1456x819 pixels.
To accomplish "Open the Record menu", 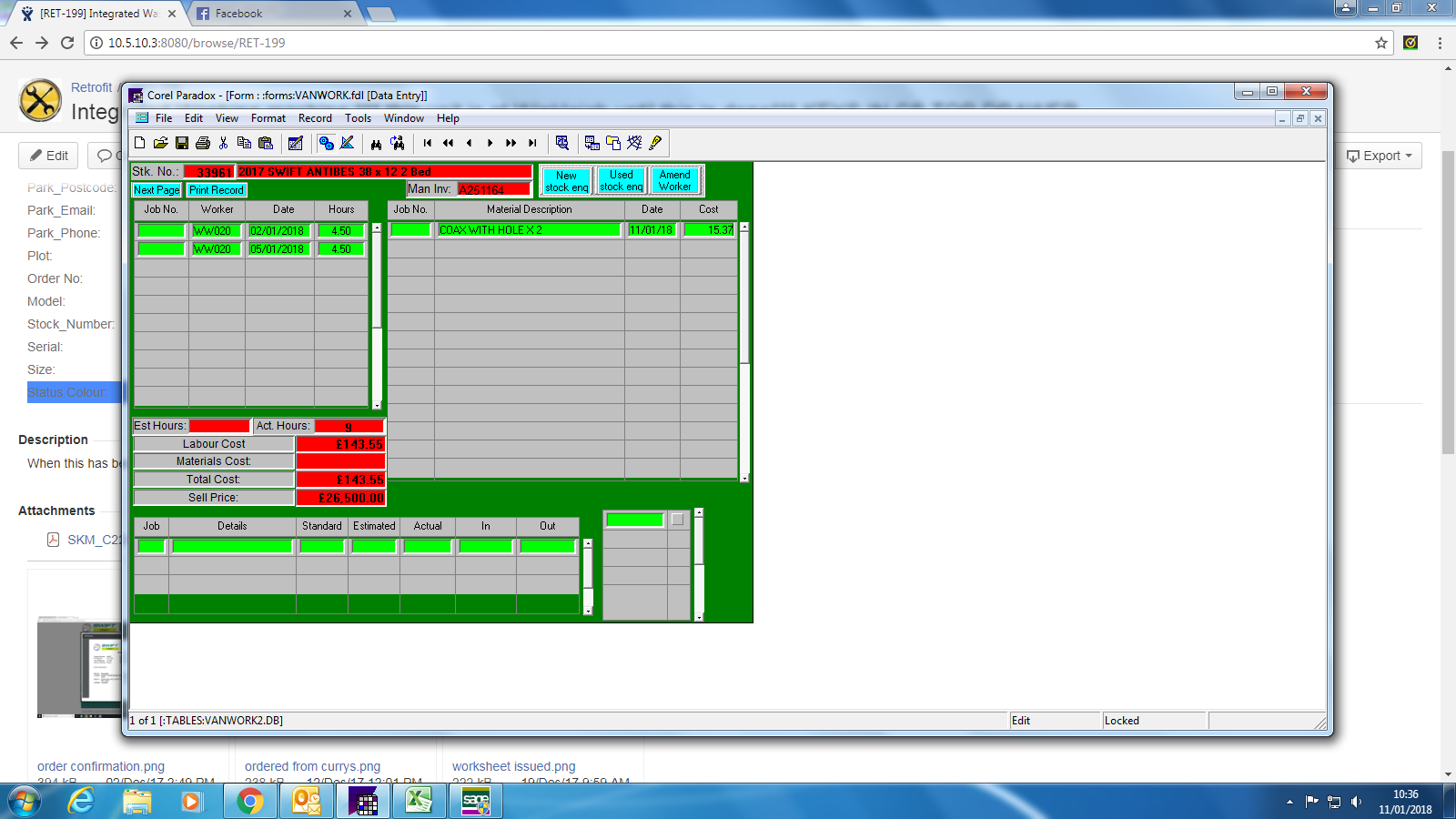I will tap(315, 118).
